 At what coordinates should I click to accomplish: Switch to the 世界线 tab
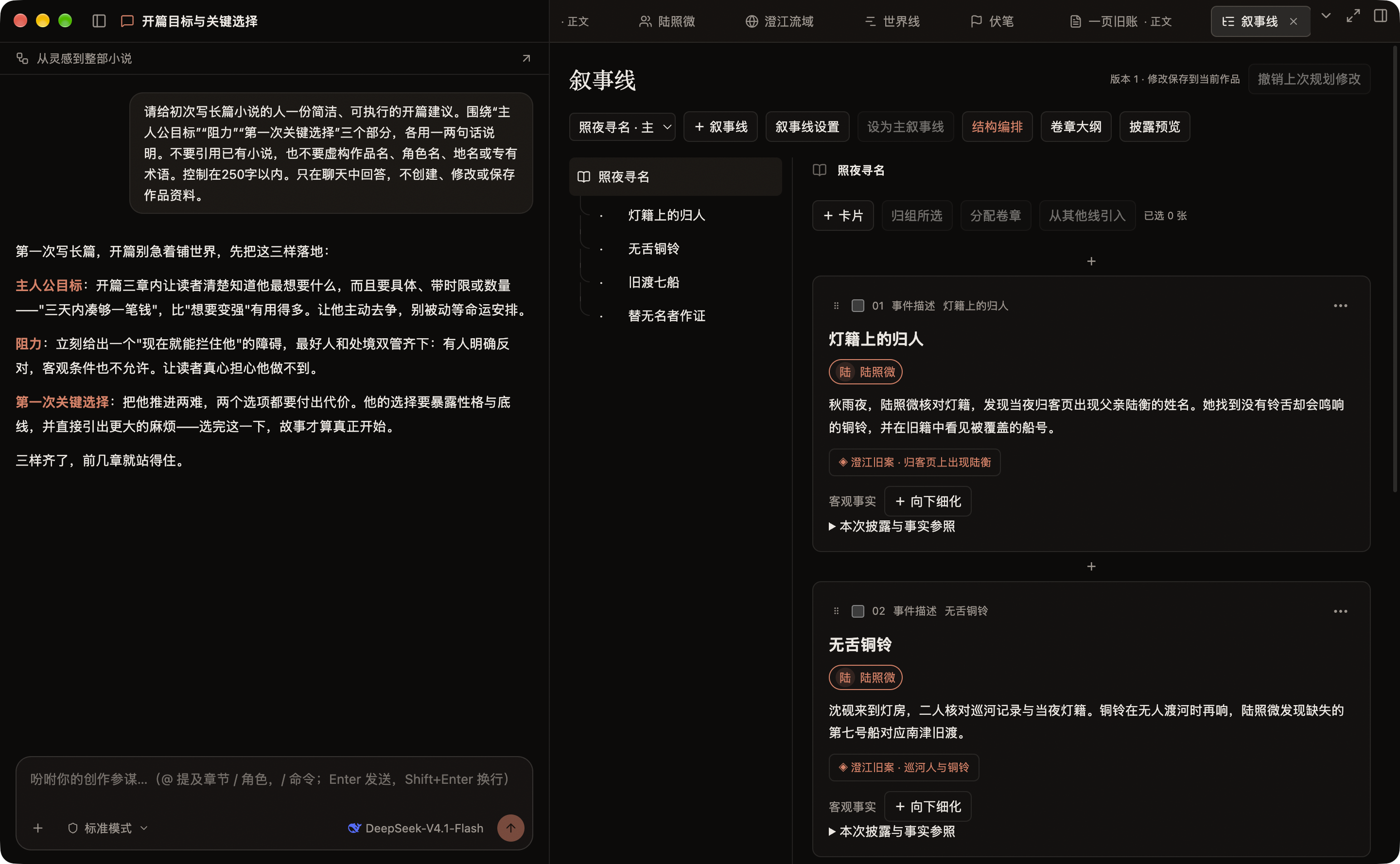(892, 22)
